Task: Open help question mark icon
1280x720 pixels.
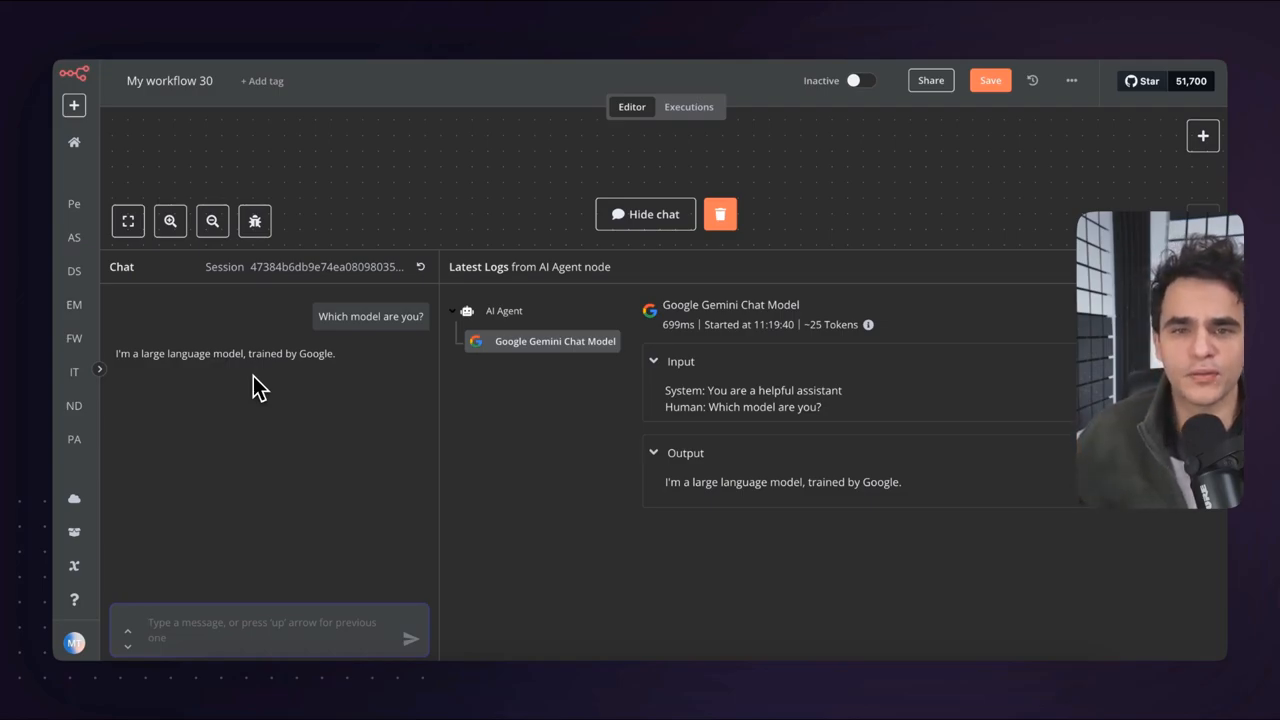Action: pos(74,599)
